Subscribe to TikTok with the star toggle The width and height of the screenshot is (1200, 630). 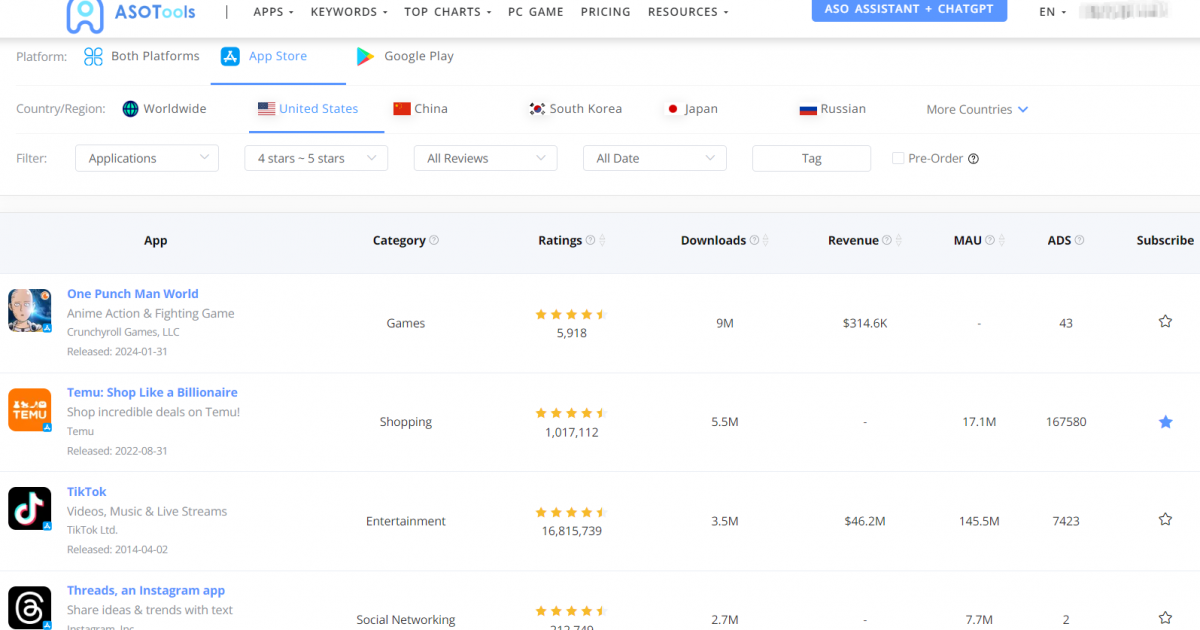click(1165, 519)
